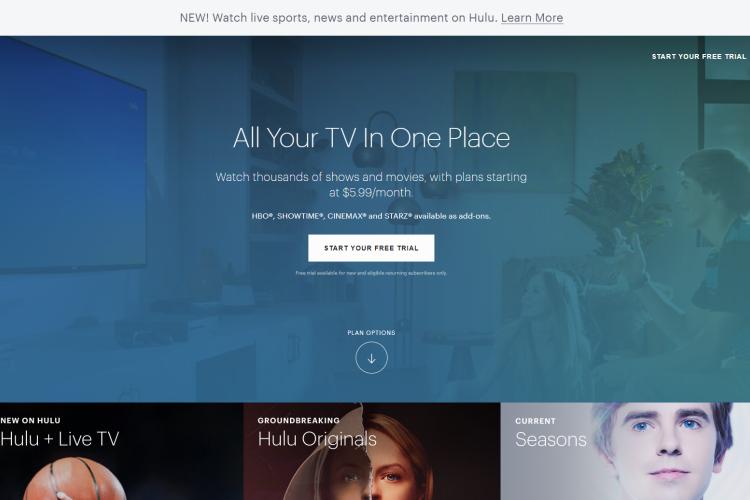Click the wall-mounted TV in the hero image

tap(72, 158)
